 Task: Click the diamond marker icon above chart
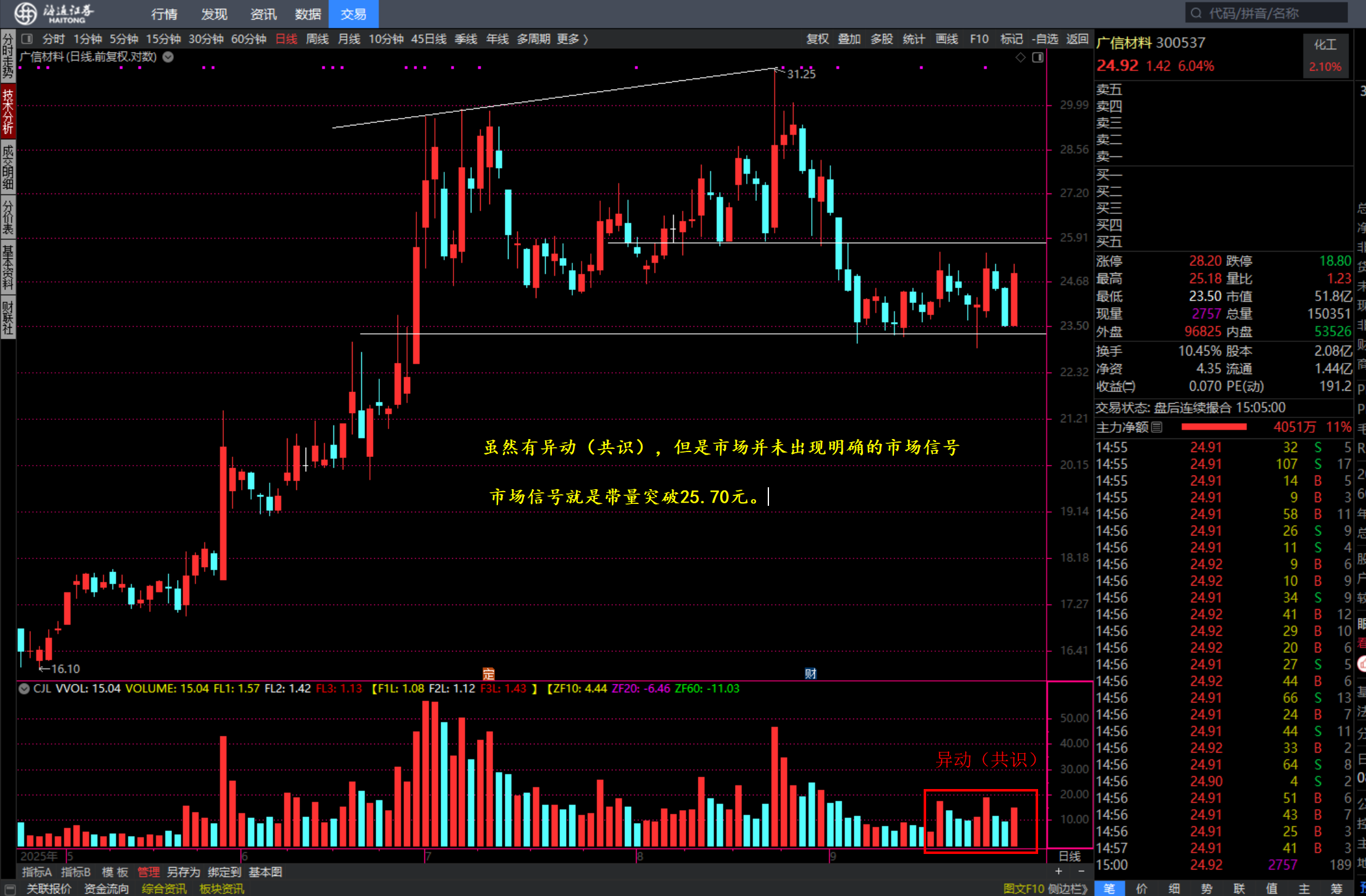click(x=1020, y=58)
